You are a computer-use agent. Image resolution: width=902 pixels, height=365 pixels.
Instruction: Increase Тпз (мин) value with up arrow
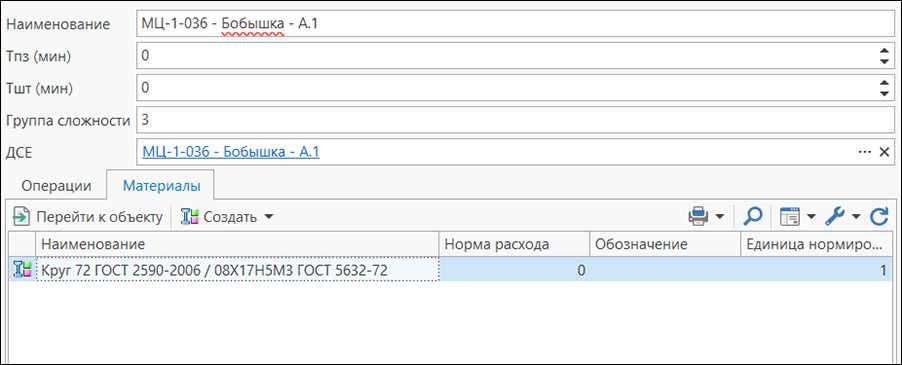coord(885,51)
